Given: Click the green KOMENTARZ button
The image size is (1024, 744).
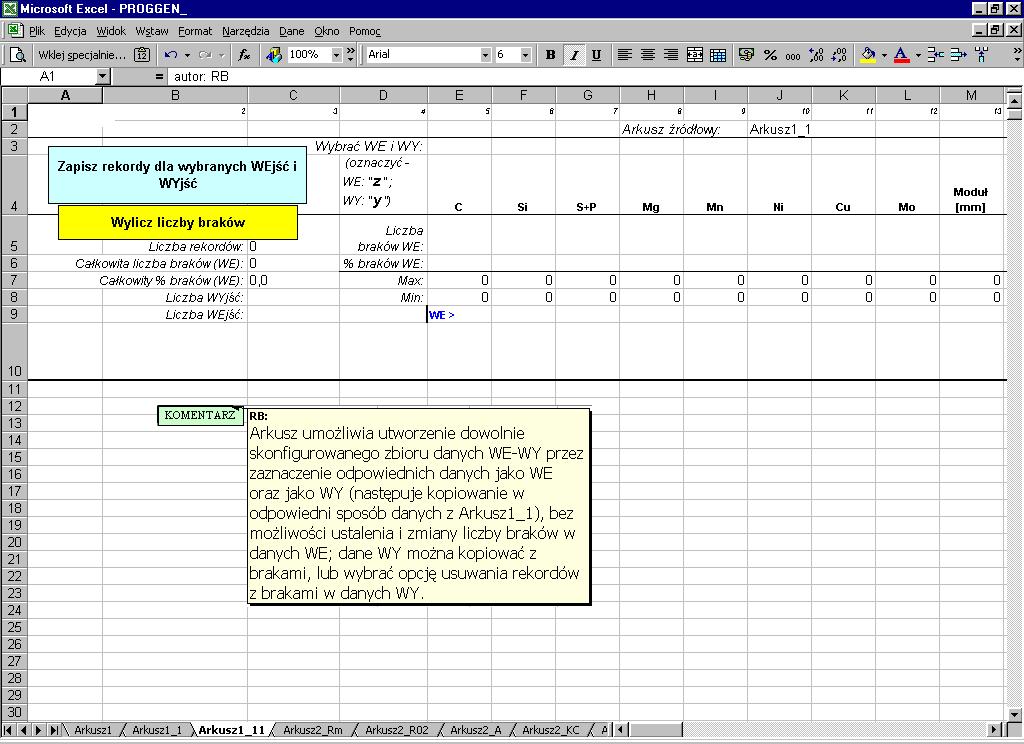Looking at the screenshot, I should 200,415.
